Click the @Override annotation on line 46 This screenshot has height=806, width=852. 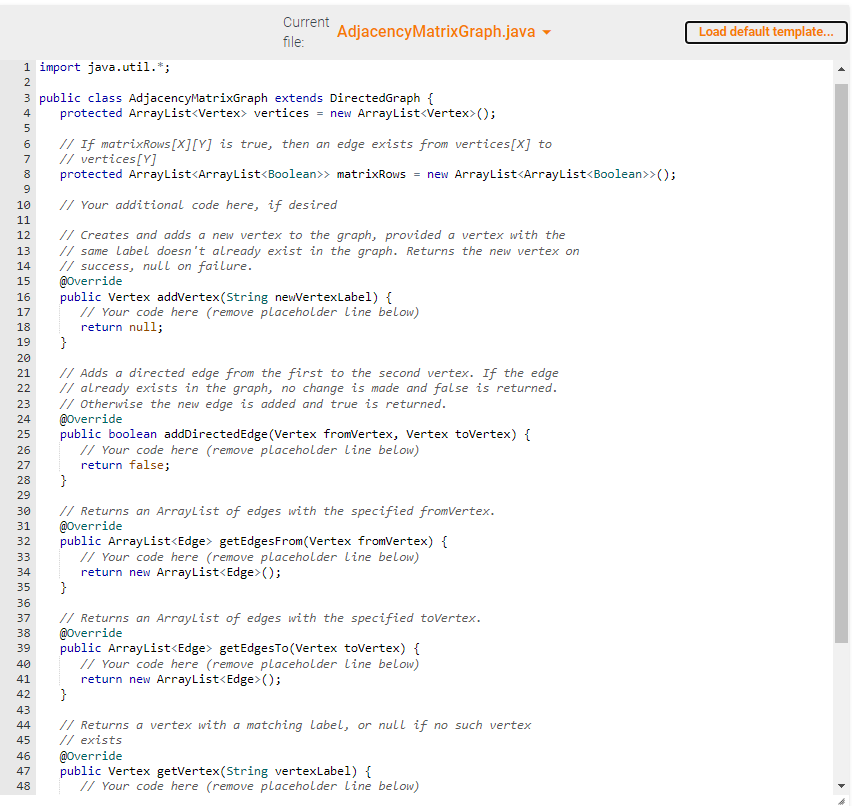(x=91, y=757)
